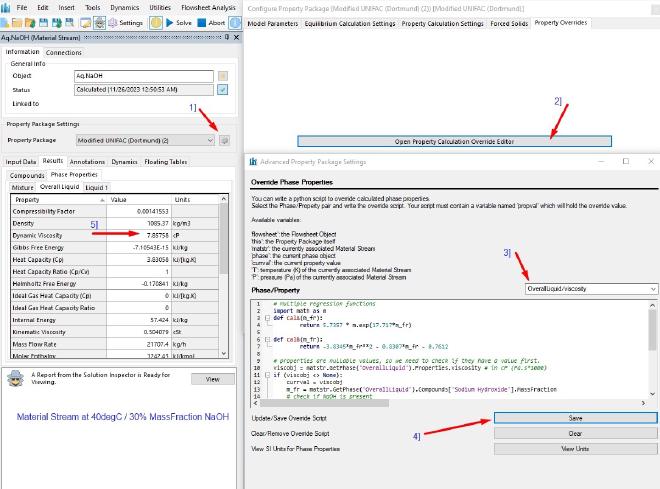
Task: Open the Flowsheet Analysis menu
Action: pos(210,7)
